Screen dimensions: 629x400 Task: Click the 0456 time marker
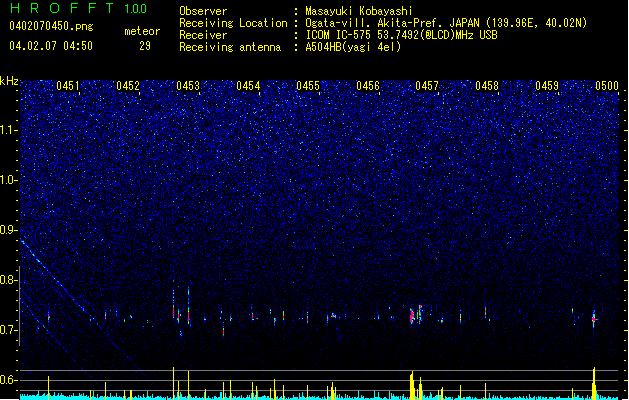click(x=367, y=86)
